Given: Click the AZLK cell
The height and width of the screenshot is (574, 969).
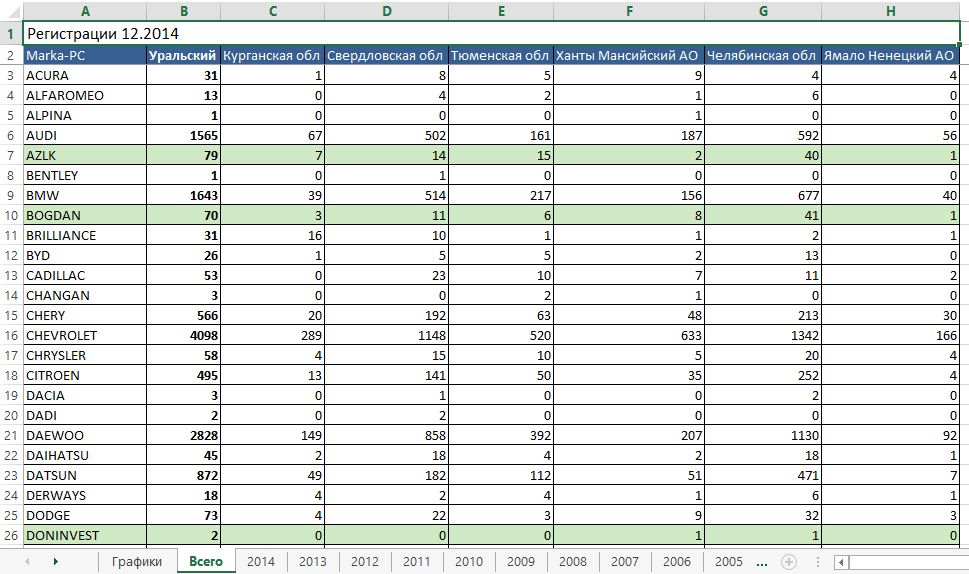Looking at the screenshot, I should pyautogui.click(x=85, y=155).
